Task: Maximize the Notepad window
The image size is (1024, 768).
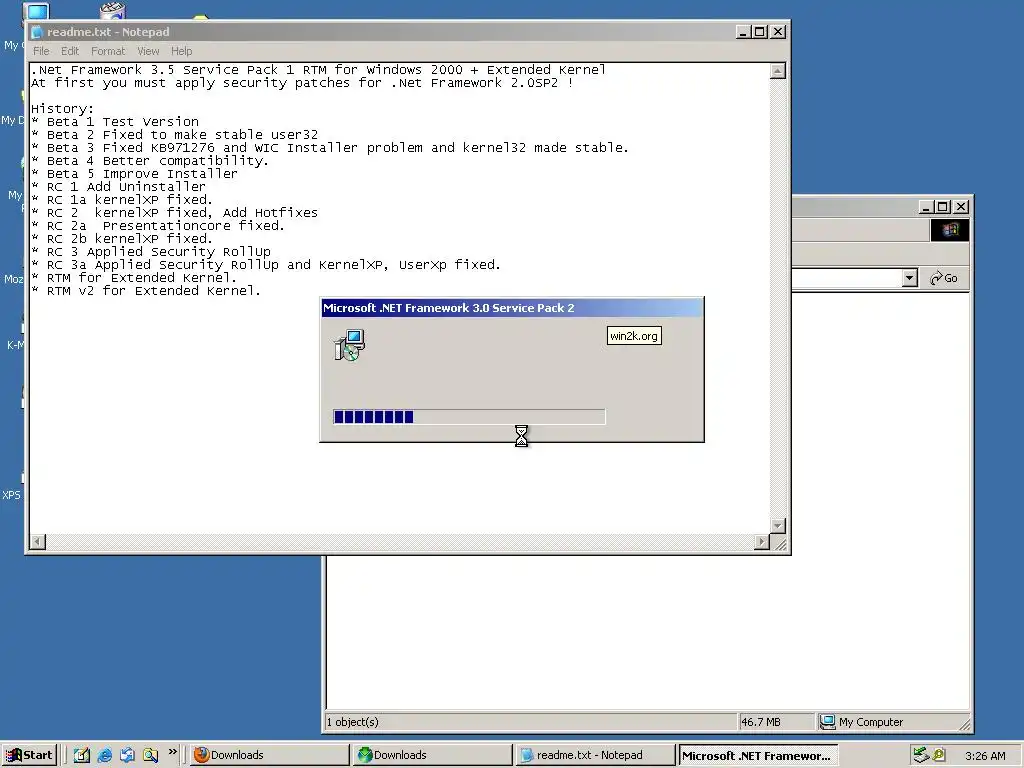Action: (760, 32)
